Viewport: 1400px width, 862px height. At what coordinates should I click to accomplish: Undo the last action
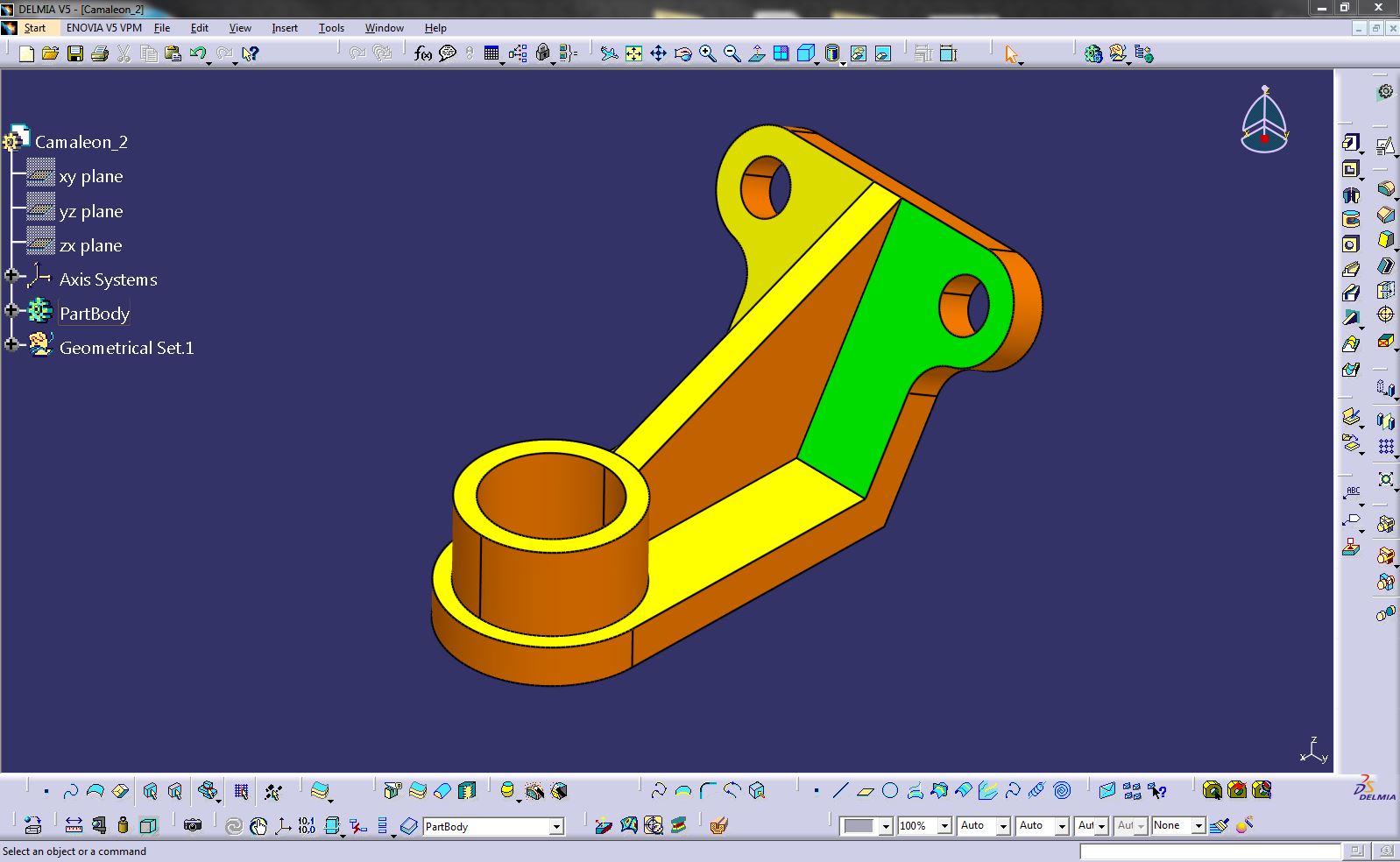tap(198, 54)
